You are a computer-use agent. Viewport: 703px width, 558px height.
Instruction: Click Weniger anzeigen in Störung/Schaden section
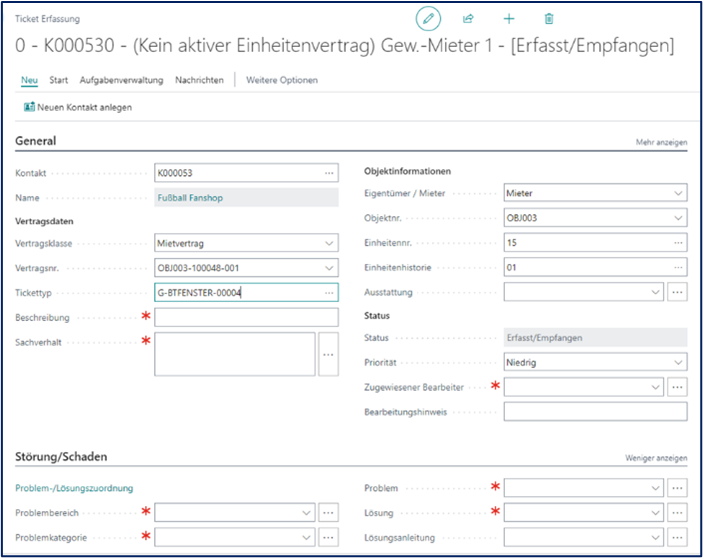tap(655, 458)
